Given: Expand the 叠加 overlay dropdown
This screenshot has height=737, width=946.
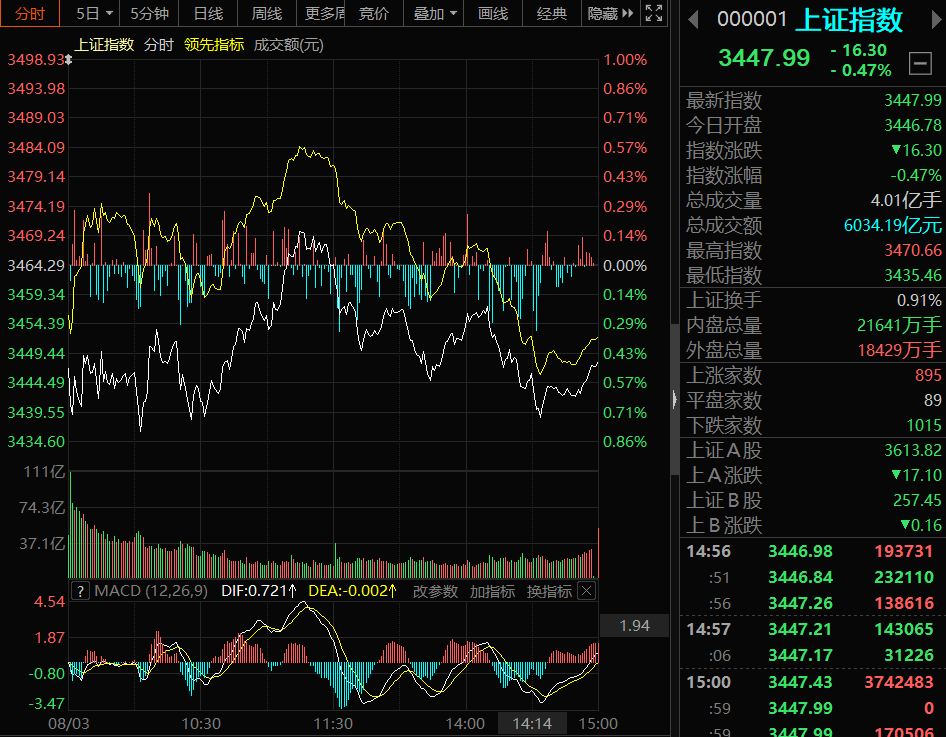Looking at the screenshot, I should tap(435, 13).
